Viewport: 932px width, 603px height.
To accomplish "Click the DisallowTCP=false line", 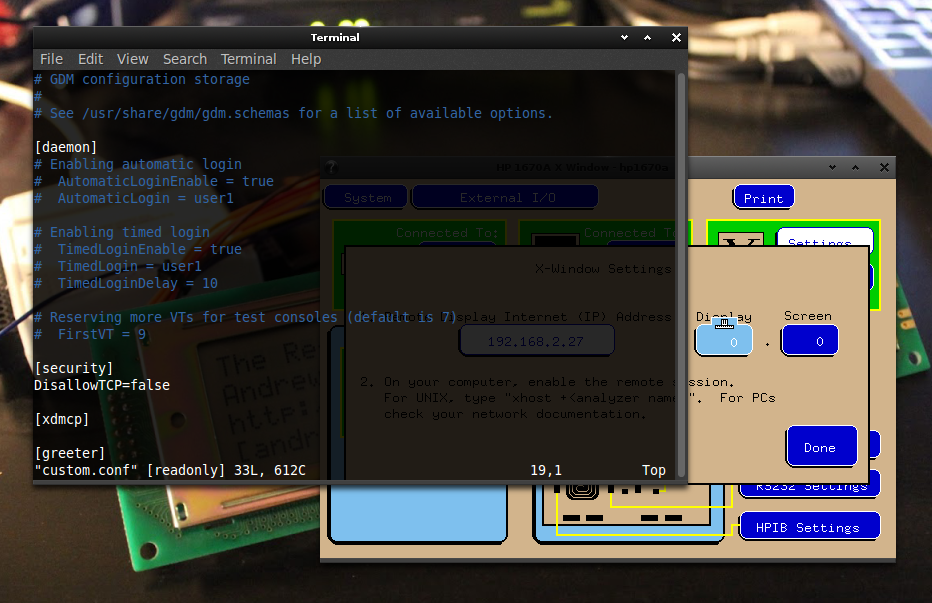I will [102, 385].
